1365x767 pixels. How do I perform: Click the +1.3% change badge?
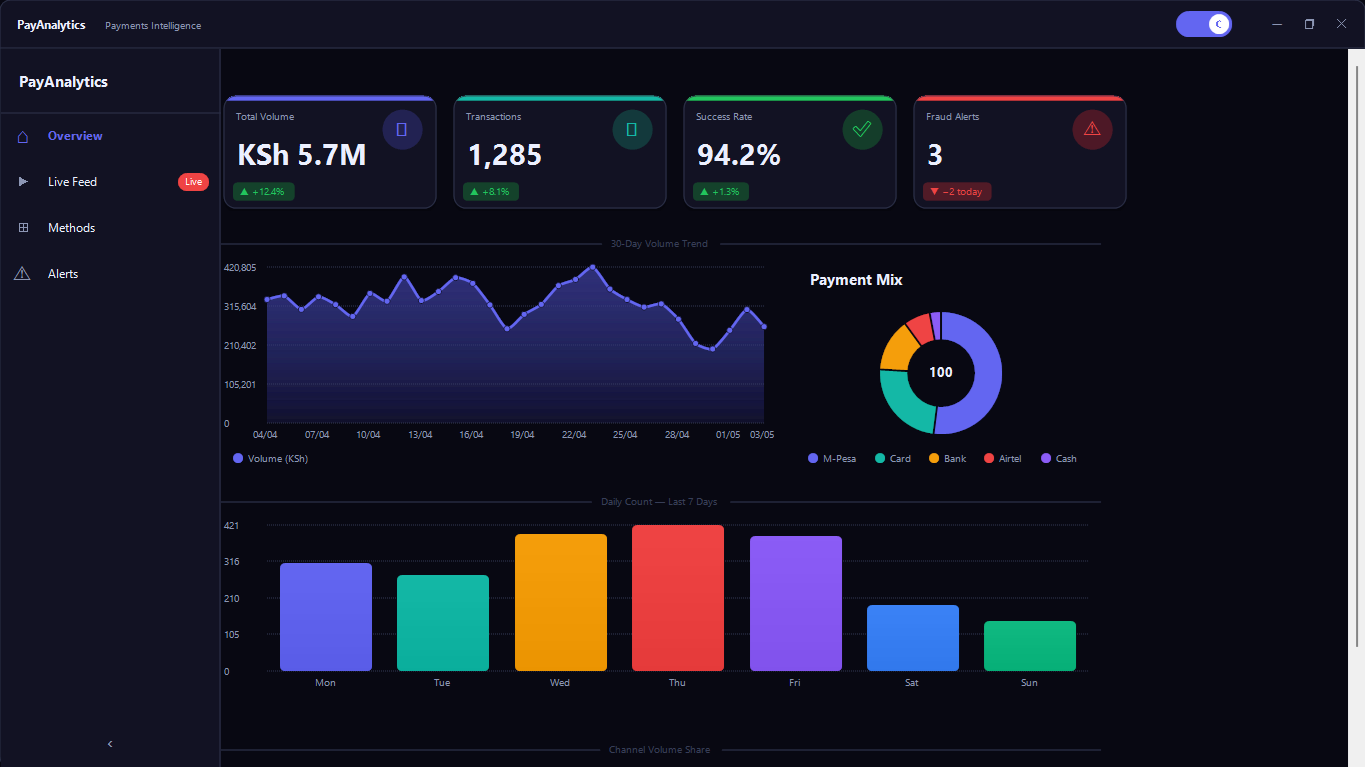click(x=721, y=192)
